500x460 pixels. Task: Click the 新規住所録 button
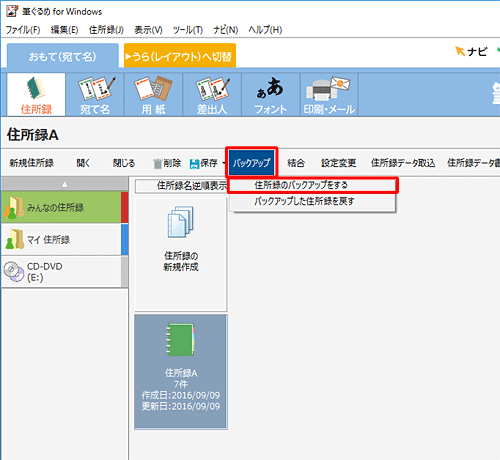coord(32,163)
